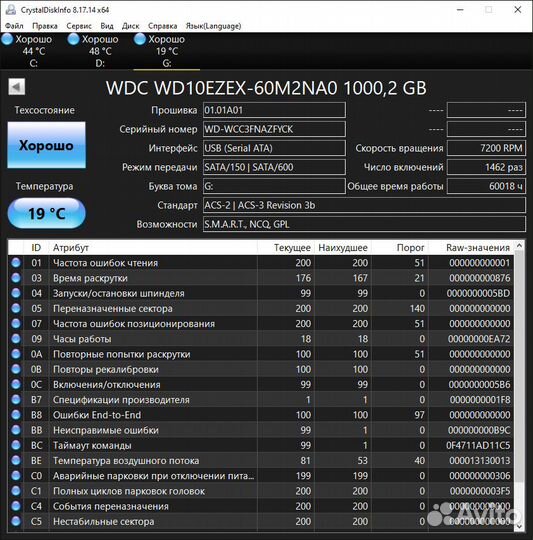Click status icon of Таймаут команды row

tap(16, 445)
